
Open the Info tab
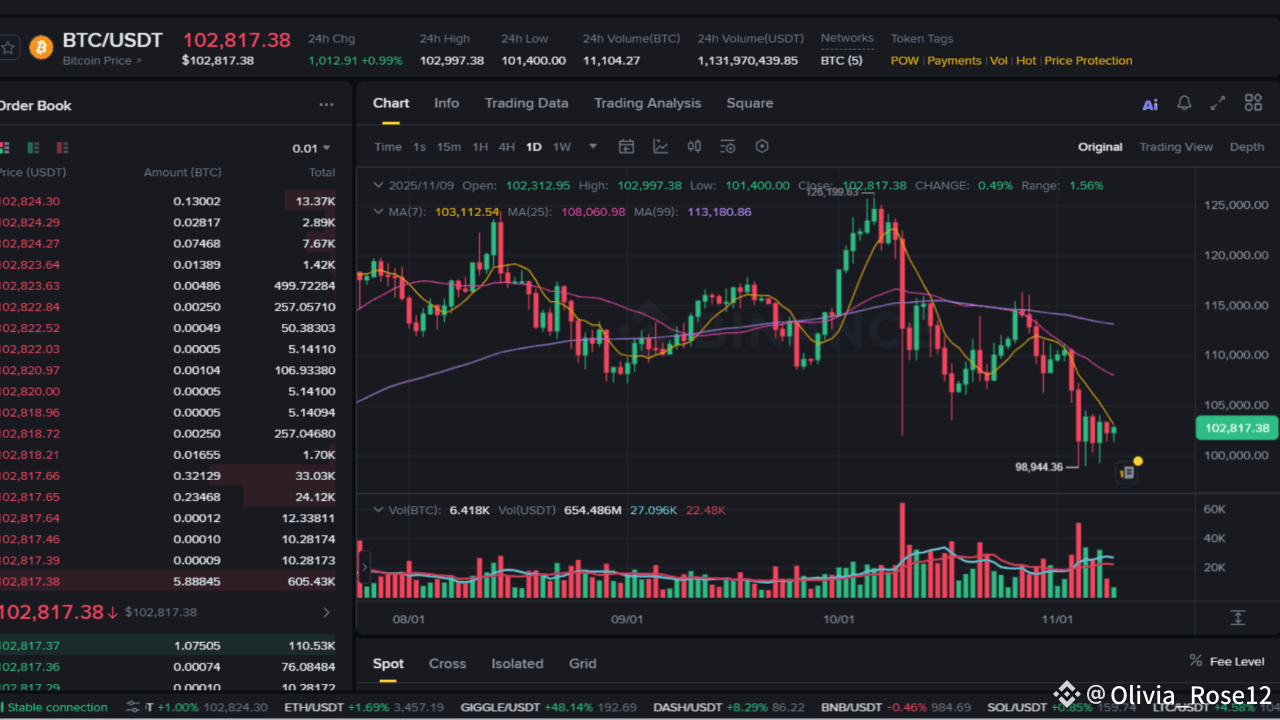click(x=446, y=103)
